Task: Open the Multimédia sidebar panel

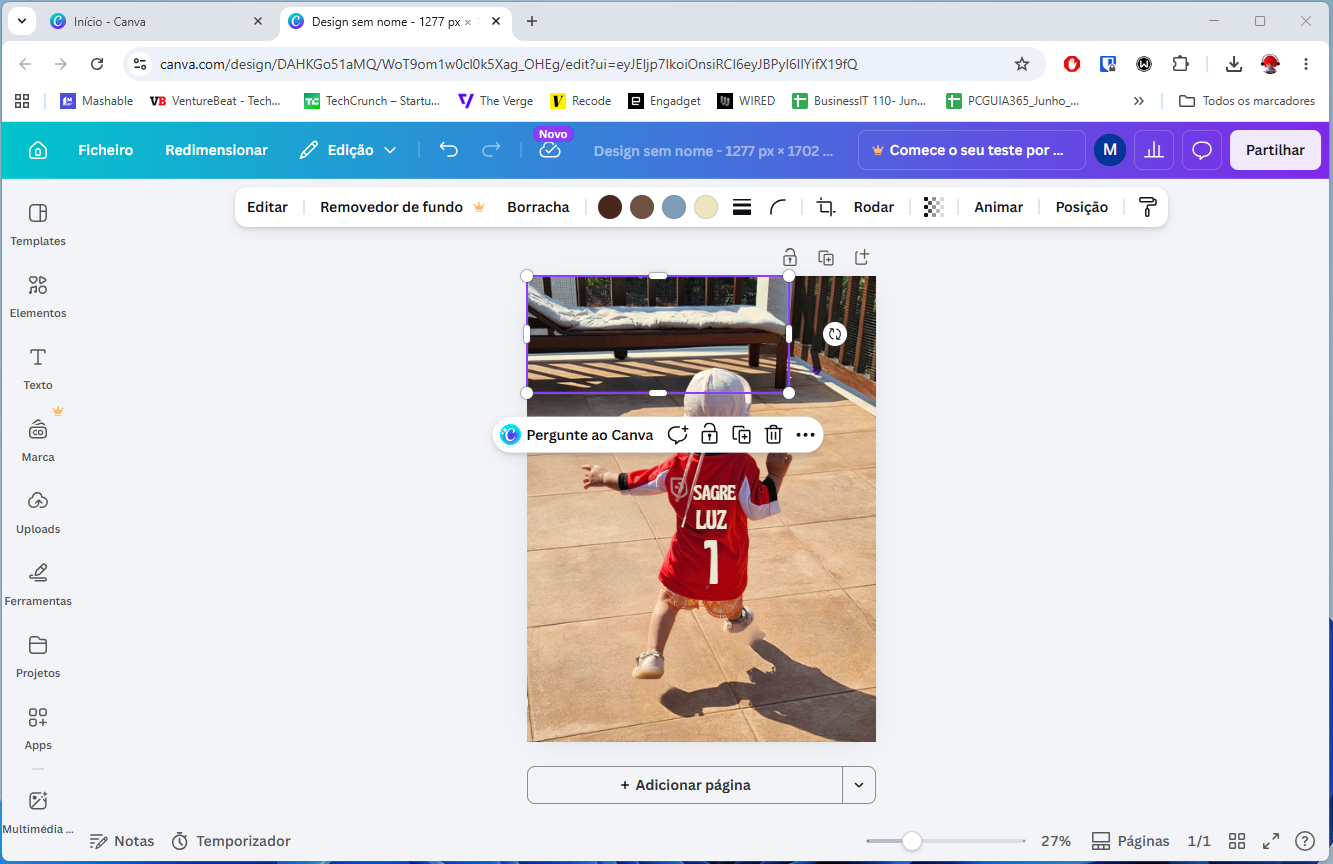Action: pyautogui.click(x=38, y=812)
